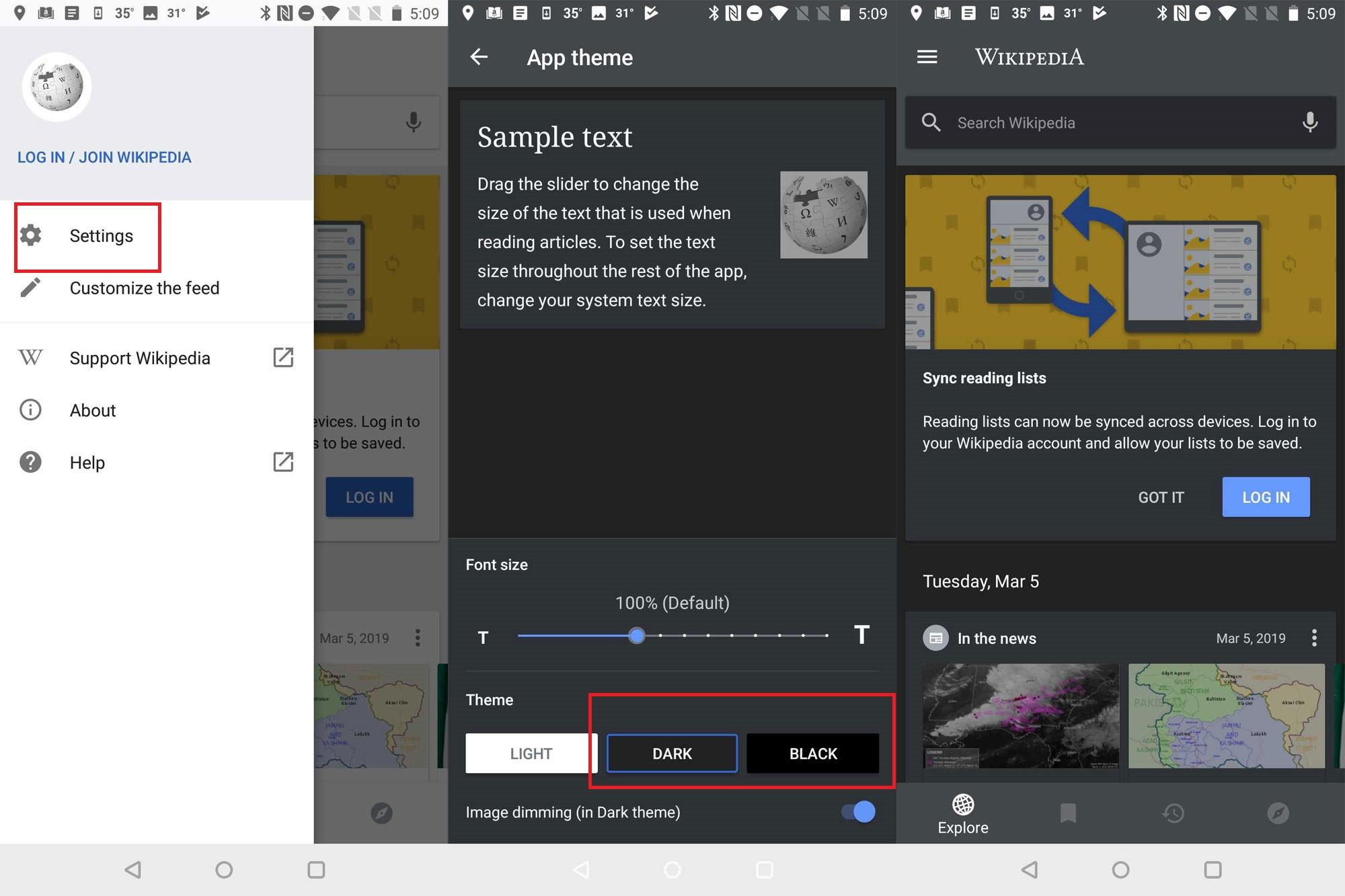
Task: Tap the Android home button on the left screen
Action: point(224,870)
